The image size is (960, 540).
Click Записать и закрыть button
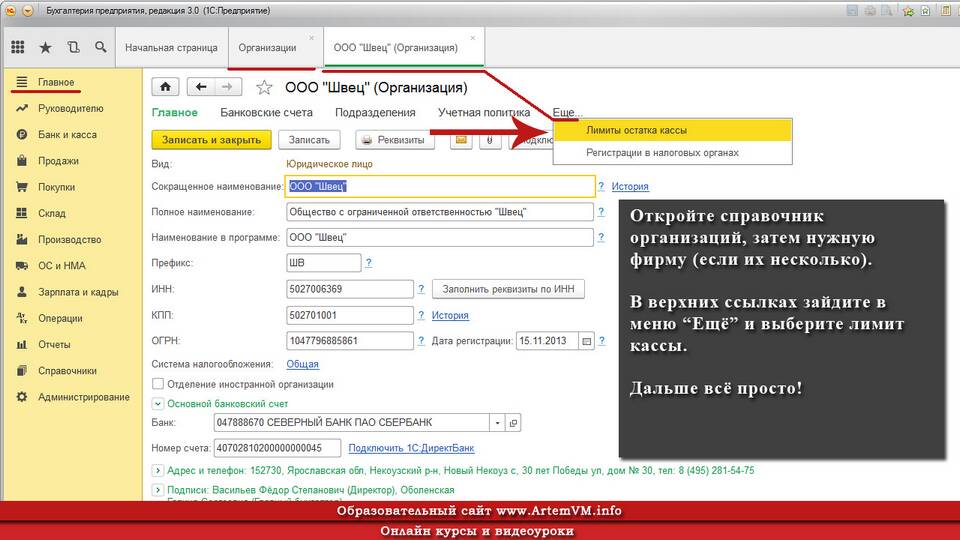click(x=211, y=140)
